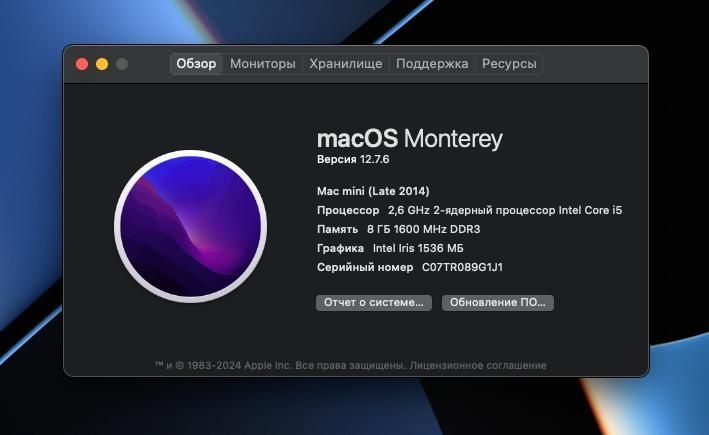Open the Хранилище tab
This screenshot has height=435, width=709.
(x=346, y=64)
